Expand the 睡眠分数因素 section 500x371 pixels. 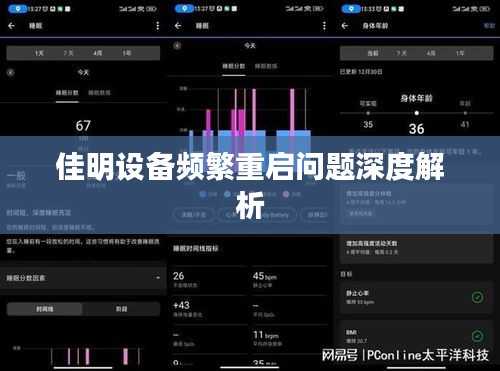(x=83, y=278)
